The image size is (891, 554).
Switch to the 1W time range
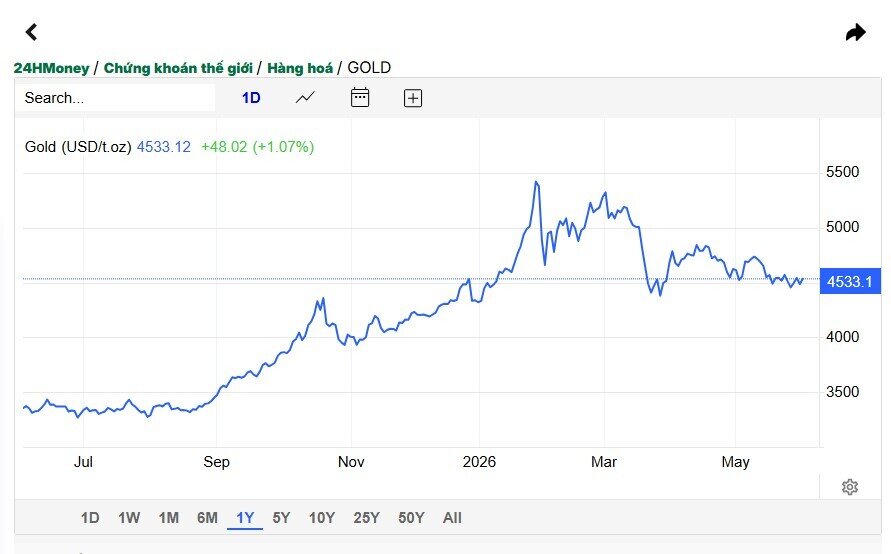click(x=129, y=518)
